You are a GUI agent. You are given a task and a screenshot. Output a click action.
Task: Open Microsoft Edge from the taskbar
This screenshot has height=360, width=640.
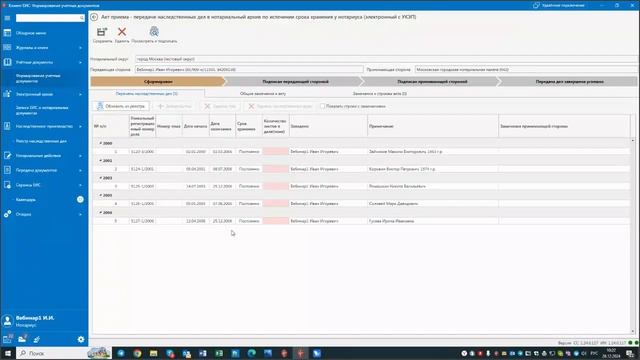pos(251,353)
